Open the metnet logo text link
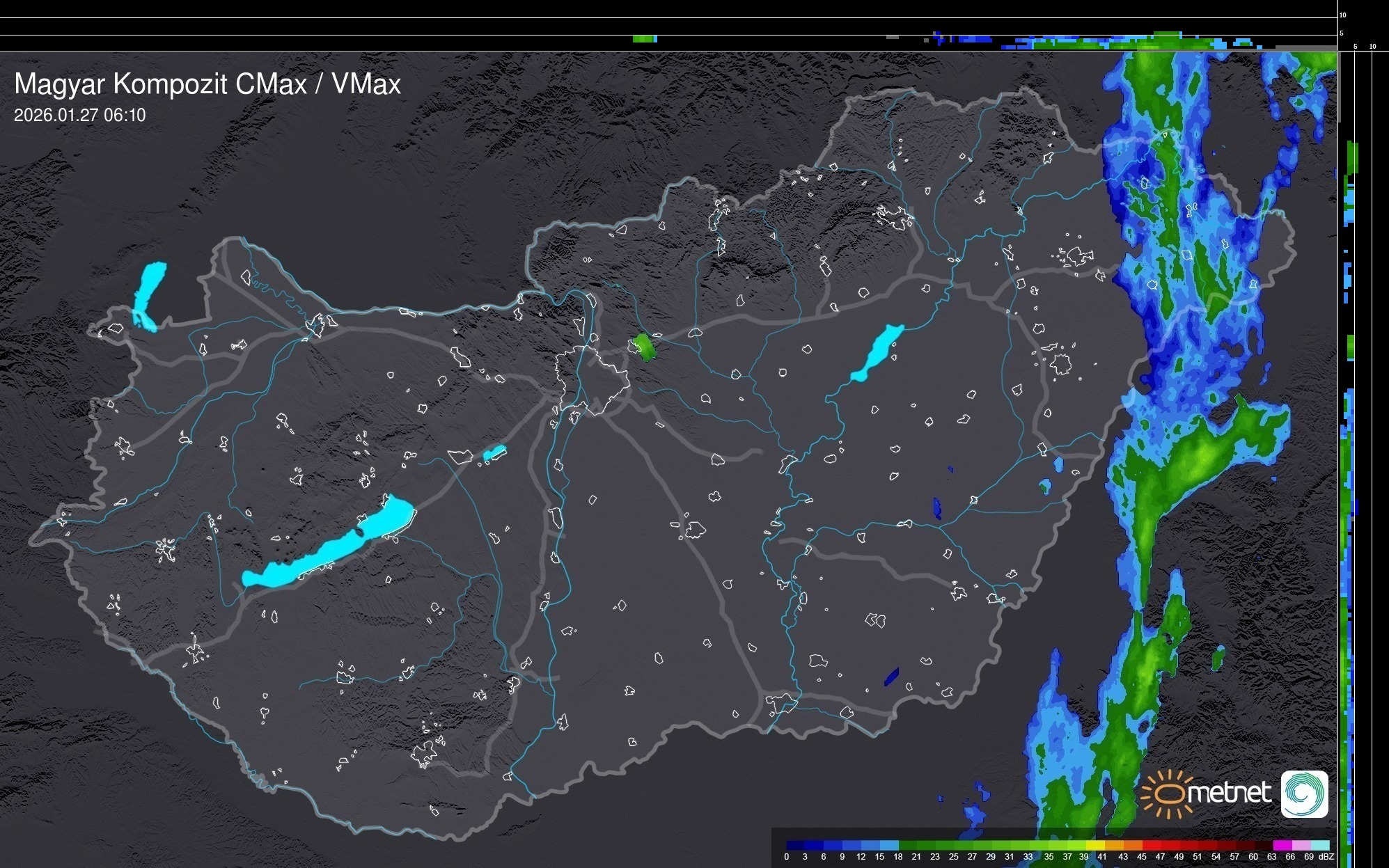 click(x=1230, y=793)
